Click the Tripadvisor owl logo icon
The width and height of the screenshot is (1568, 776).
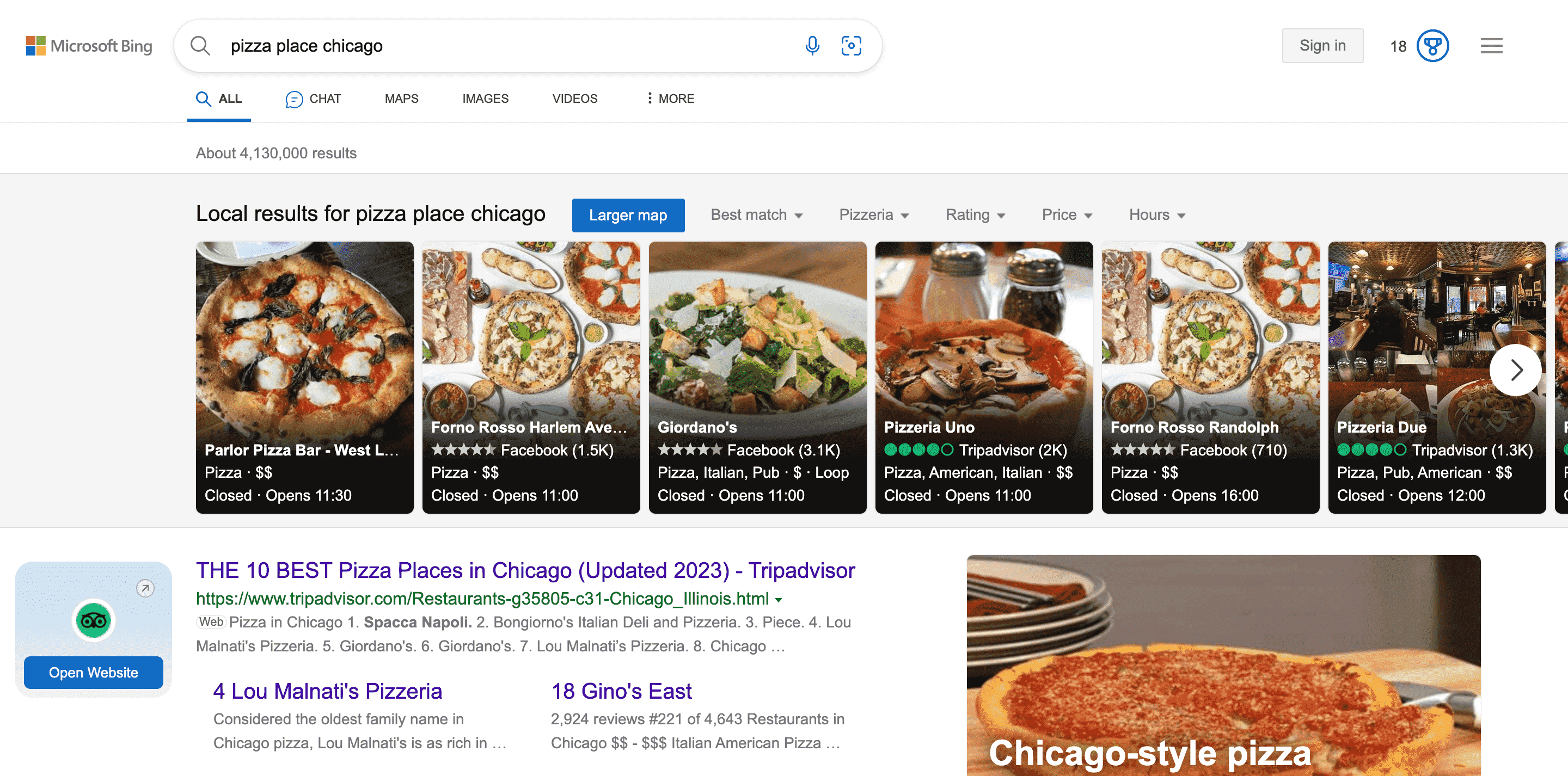(93, 620)
